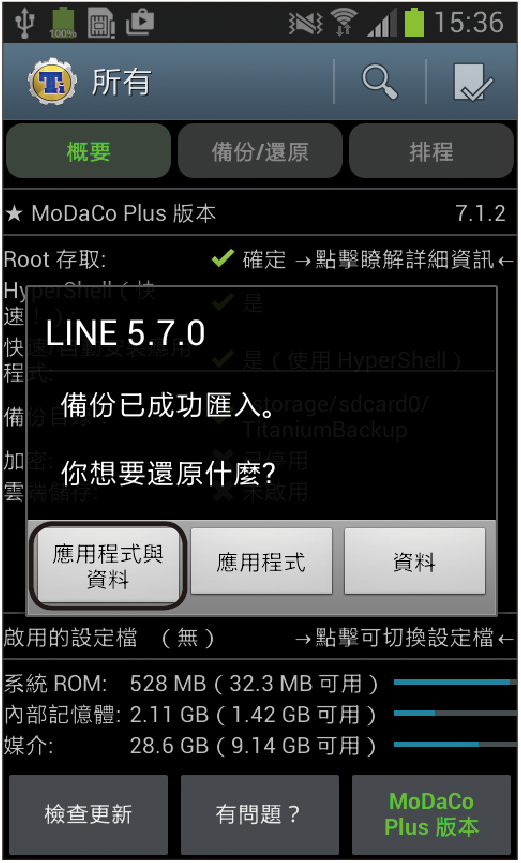Tap 點擊可切換設定檔 to switch profile
521x863 pixels.
coord(404,638)
